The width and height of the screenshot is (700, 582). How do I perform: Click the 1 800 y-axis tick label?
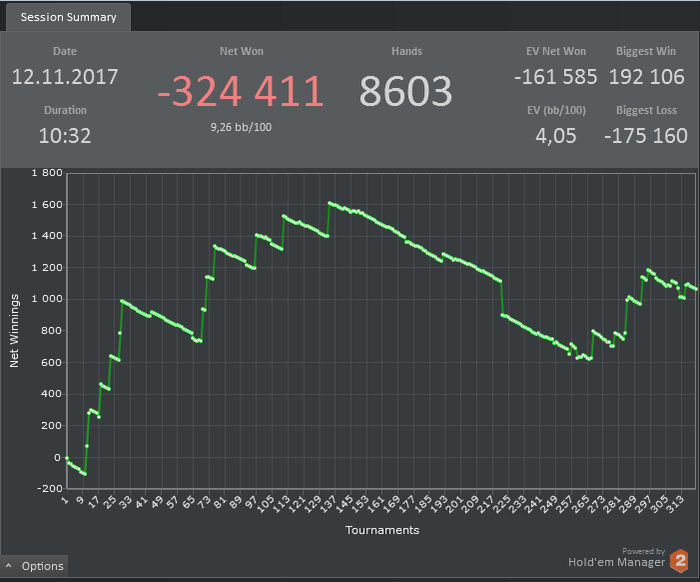47,173
